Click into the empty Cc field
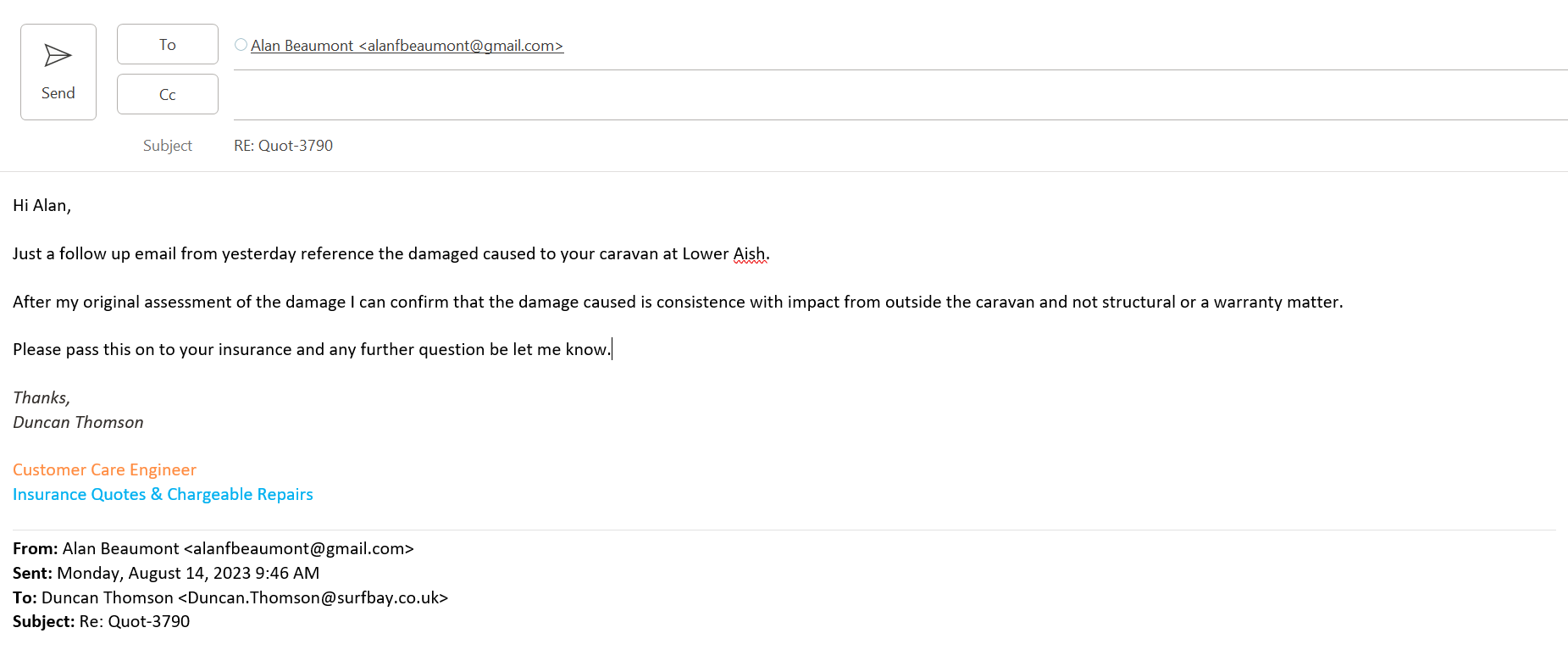This screenshot has width=1568, height=672. coord(847,95)
